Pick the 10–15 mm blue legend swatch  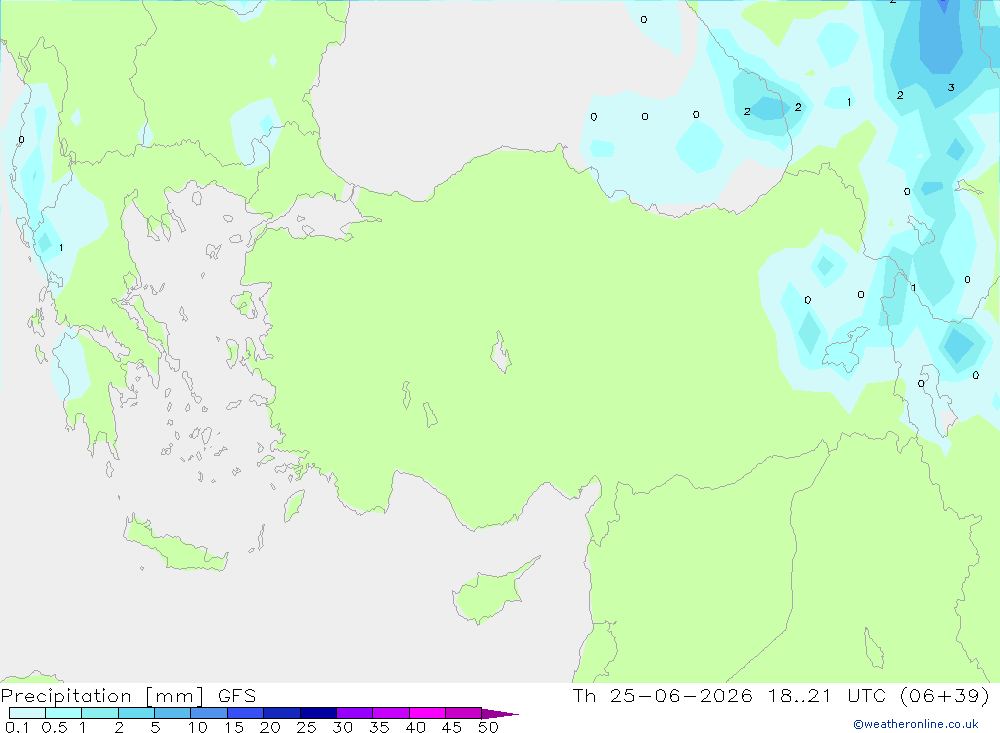(209, 713)
